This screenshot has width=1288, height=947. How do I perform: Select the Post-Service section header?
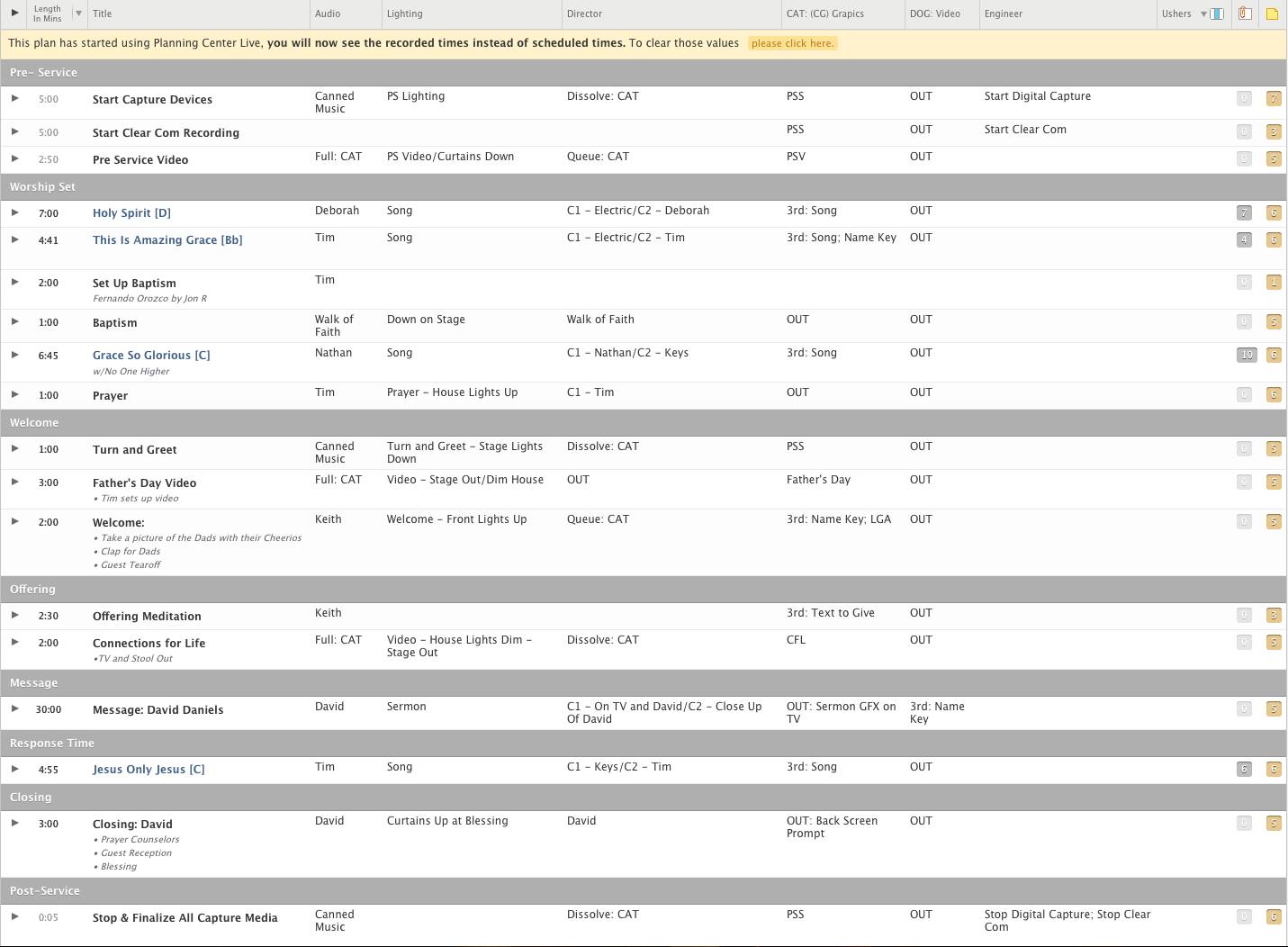pyautogui.click(x=644, y=890)
